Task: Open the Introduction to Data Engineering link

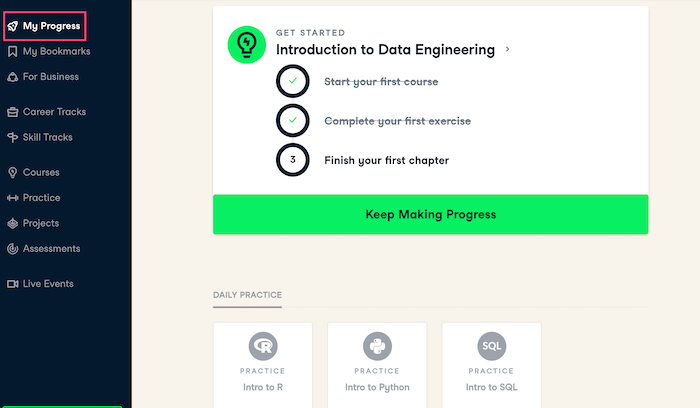Action: tap(385, 50)
